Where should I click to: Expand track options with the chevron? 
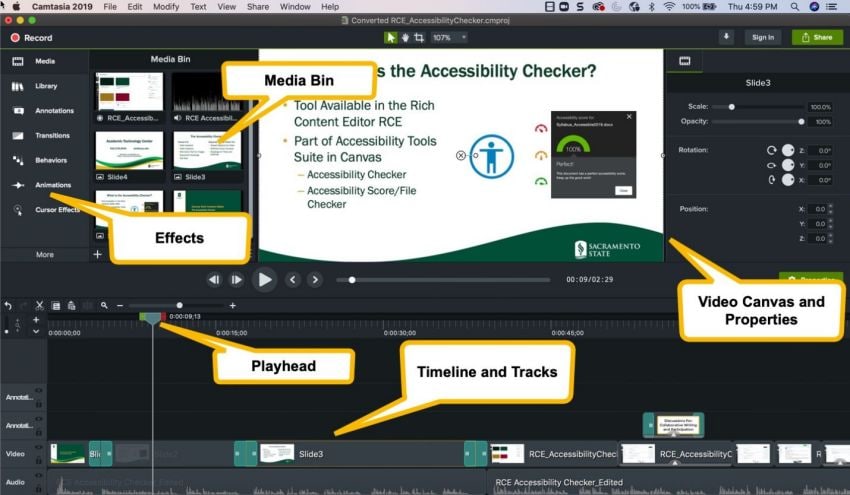click(36, 331)
